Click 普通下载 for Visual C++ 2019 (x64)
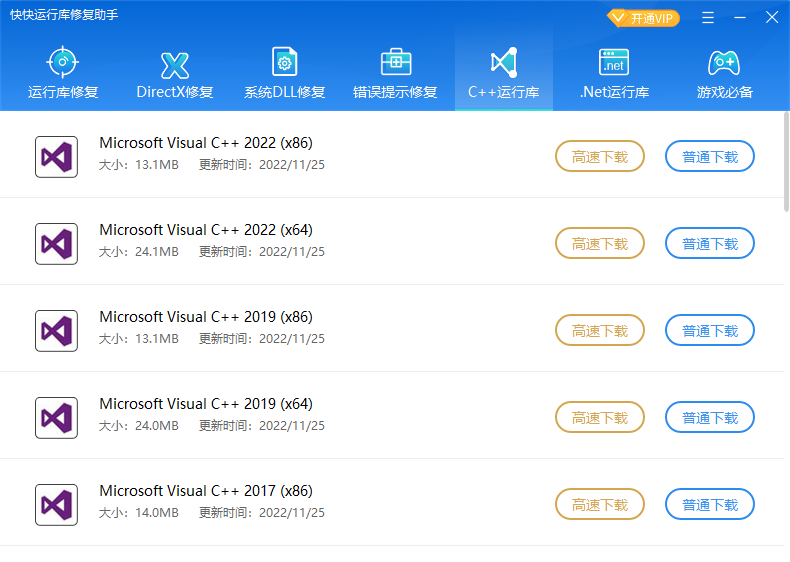 tap(710, 418)
